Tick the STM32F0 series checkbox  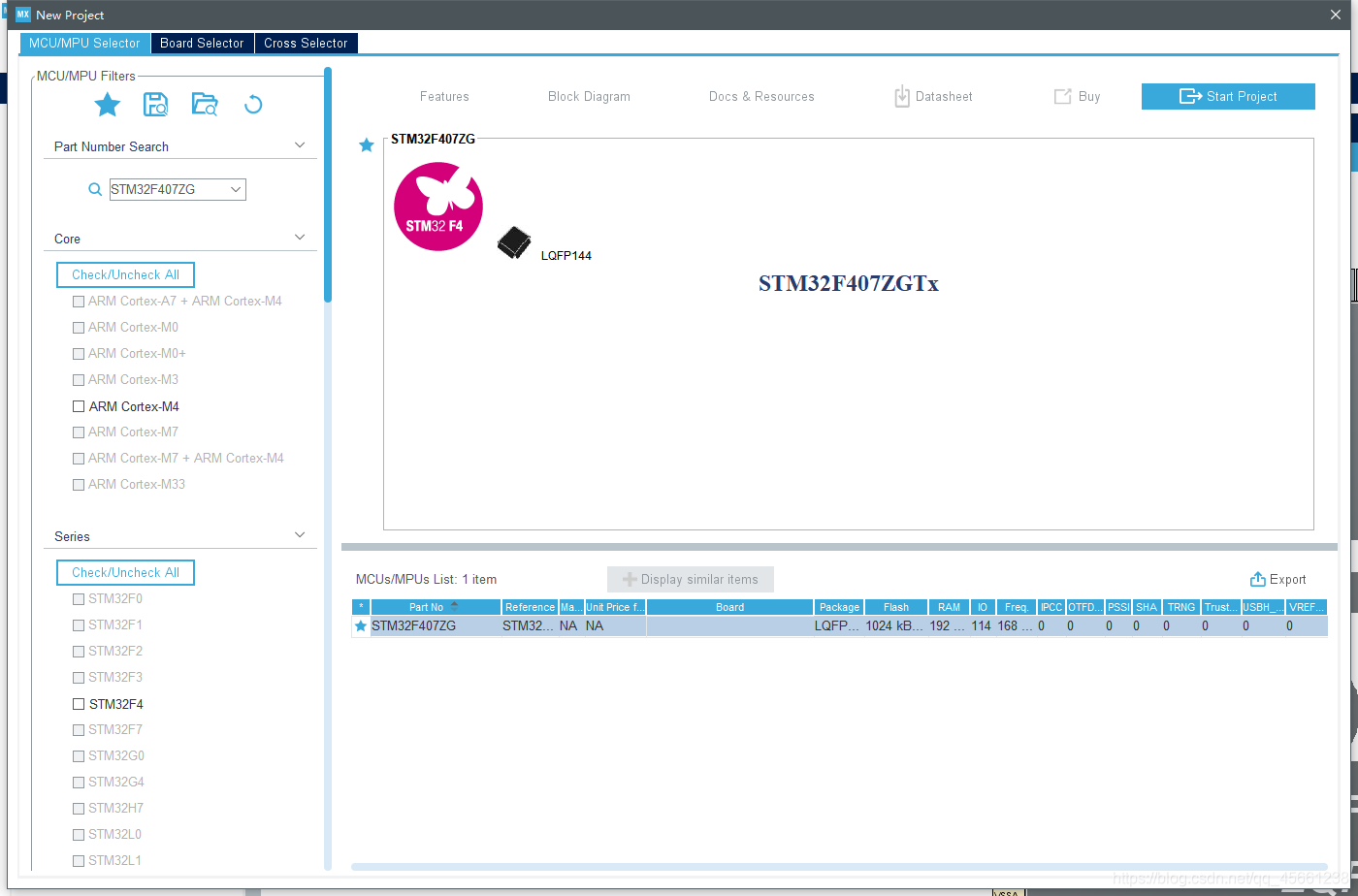pyautogui.click(x=79, y=599)
